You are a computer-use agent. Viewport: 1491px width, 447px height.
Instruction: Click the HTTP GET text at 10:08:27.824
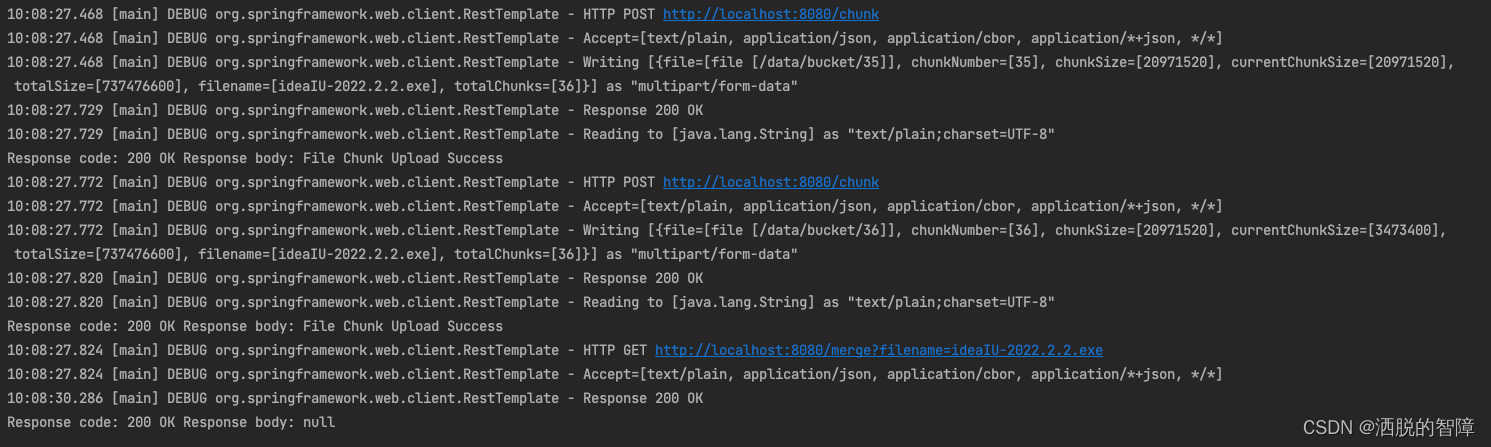coord(615,350)
